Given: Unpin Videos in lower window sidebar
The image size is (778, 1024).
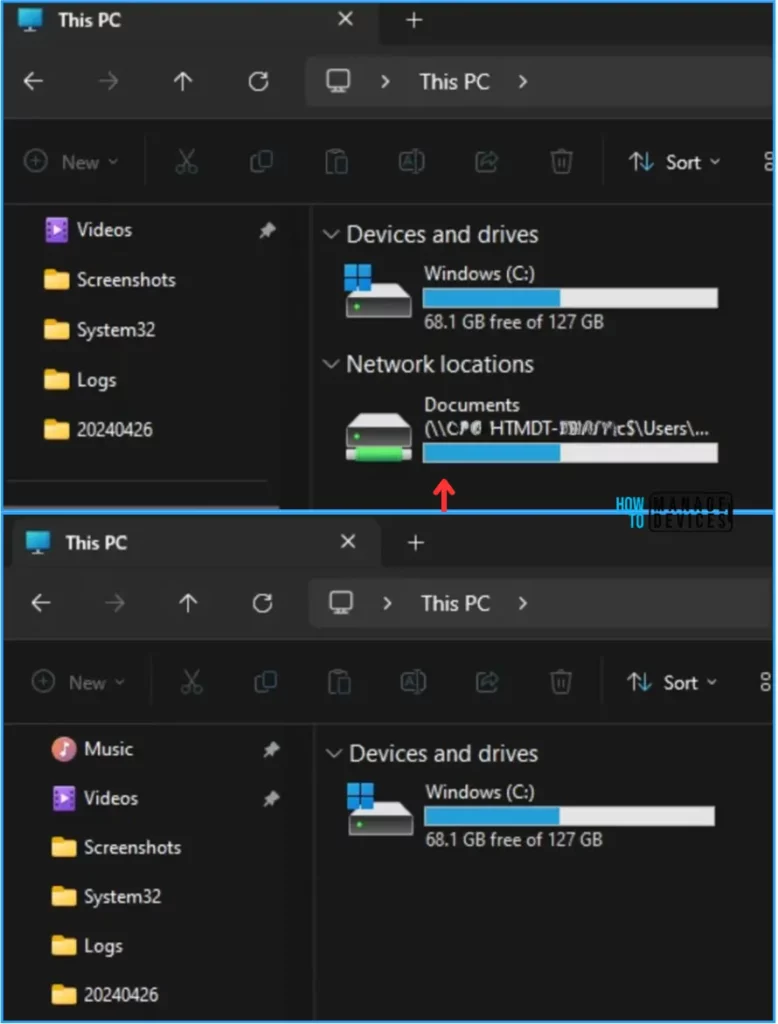Looking at the screenshot, I should (x=271, y=798).
